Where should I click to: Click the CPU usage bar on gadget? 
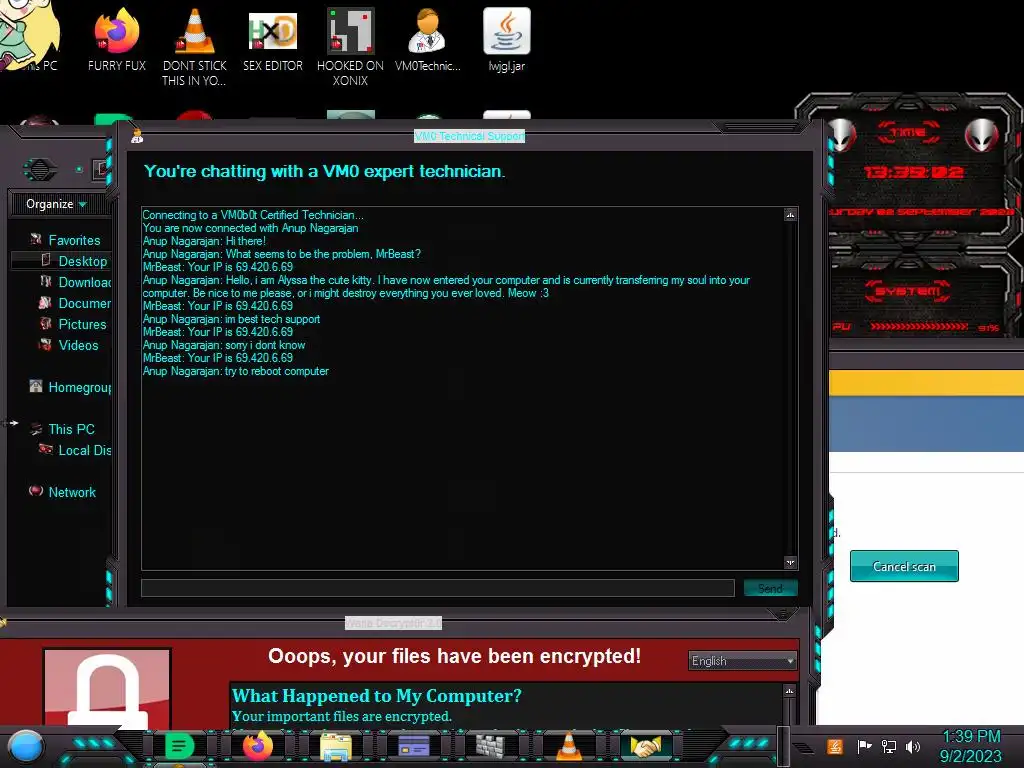point(919,327)
